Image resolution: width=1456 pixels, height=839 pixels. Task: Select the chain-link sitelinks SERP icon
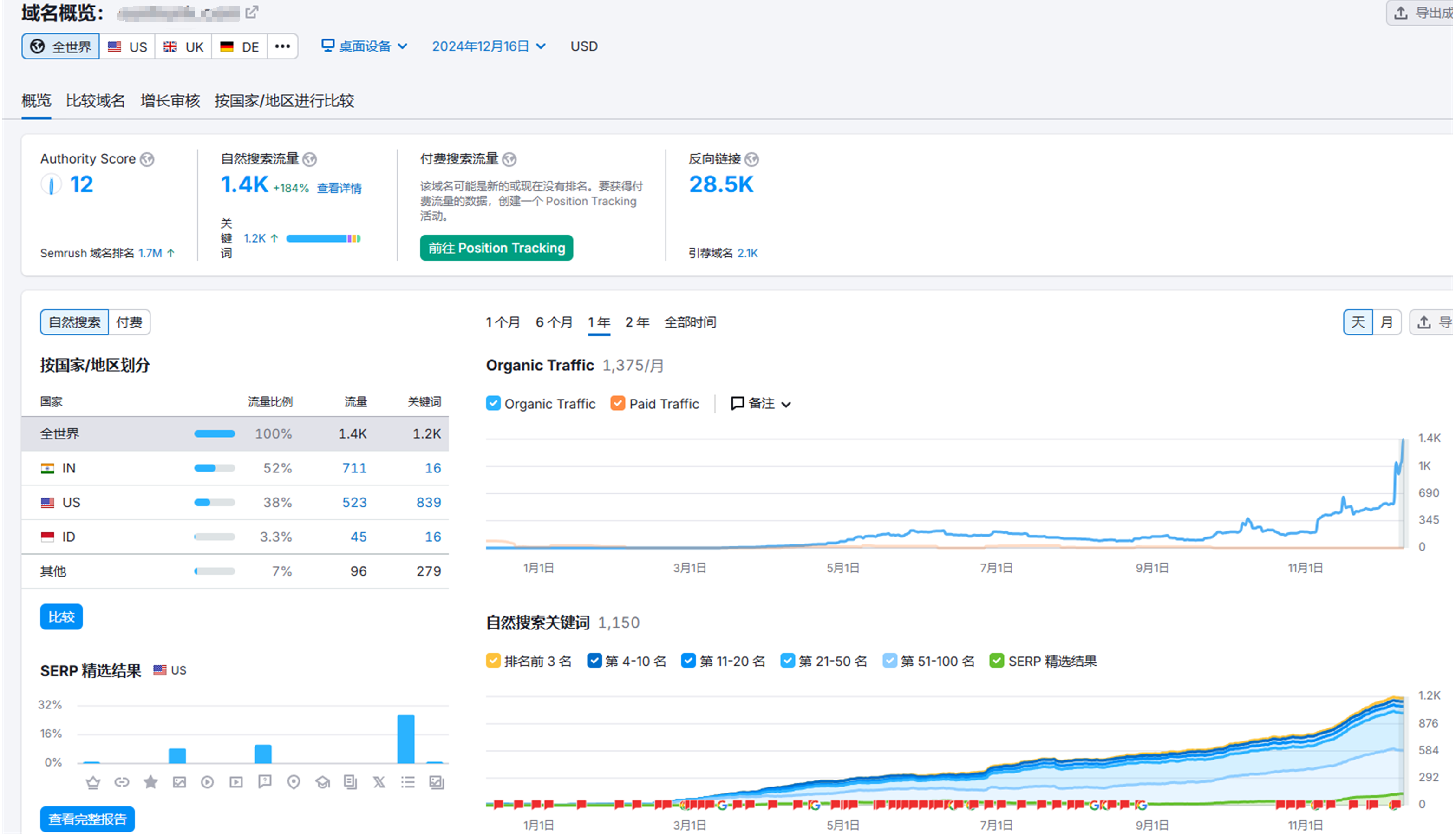122,782
